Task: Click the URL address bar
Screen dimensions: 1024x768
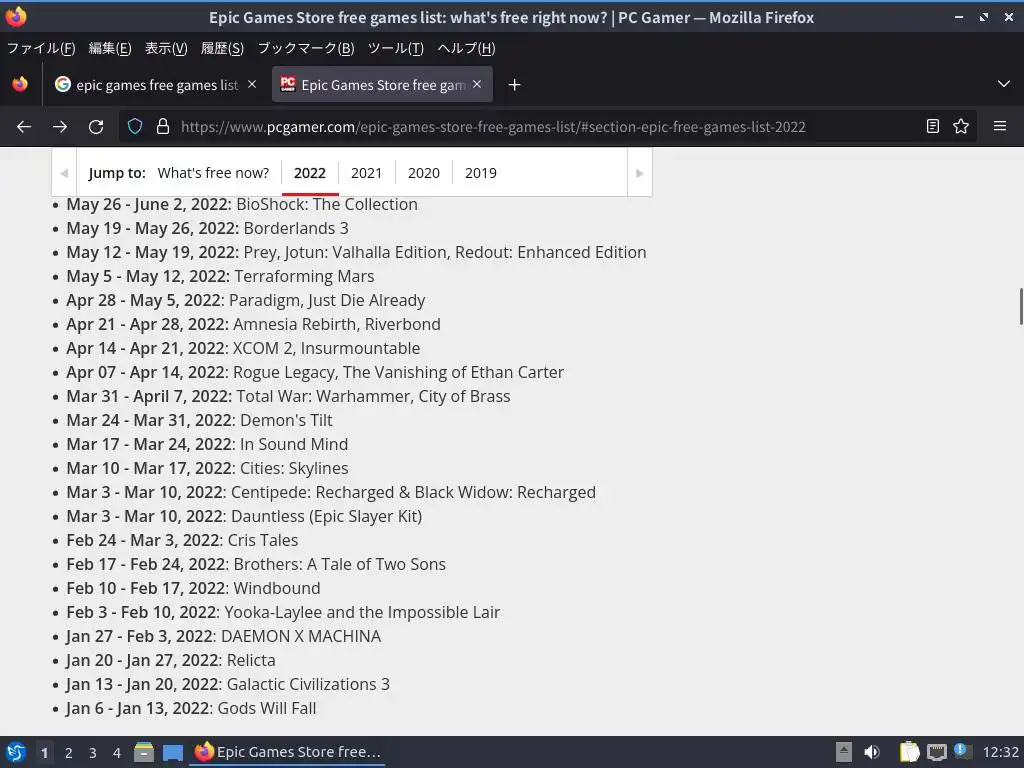Action: 493,127
